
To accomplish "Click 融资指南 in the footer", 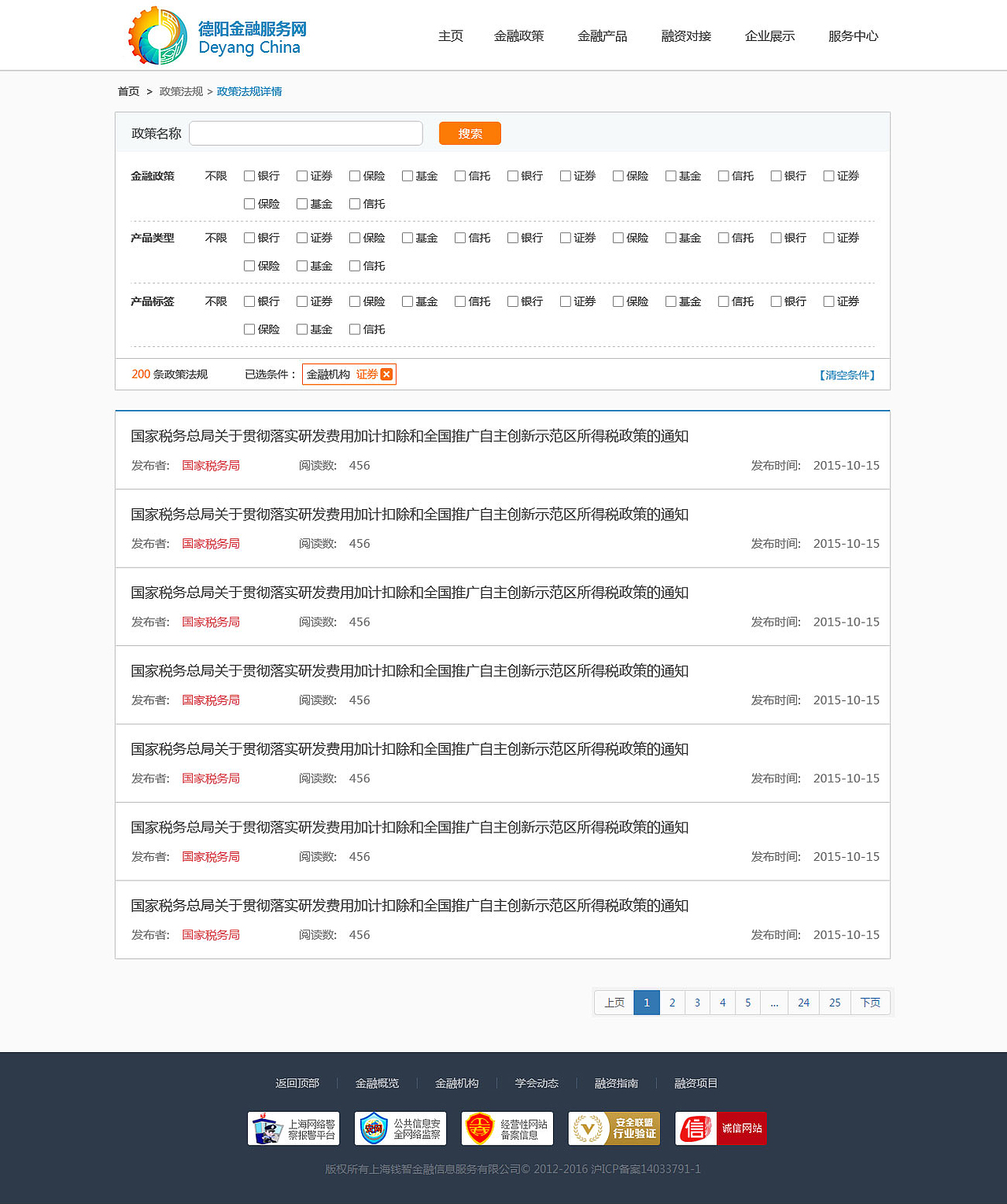I will (616, 1084).
